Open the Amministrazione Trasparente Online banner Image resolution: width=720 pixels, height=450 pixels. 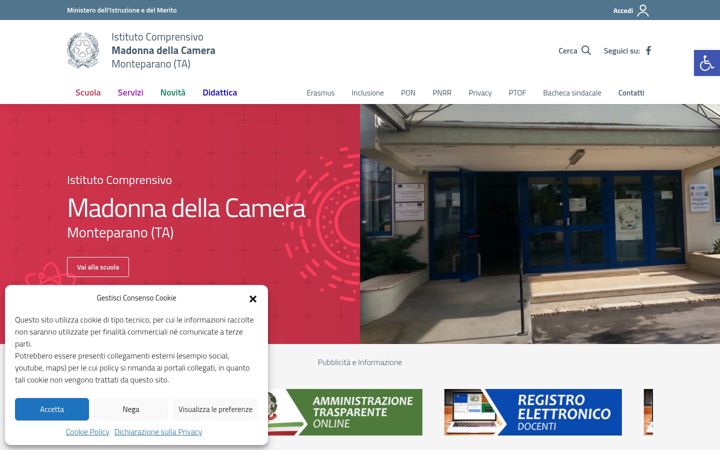point(345,412)
